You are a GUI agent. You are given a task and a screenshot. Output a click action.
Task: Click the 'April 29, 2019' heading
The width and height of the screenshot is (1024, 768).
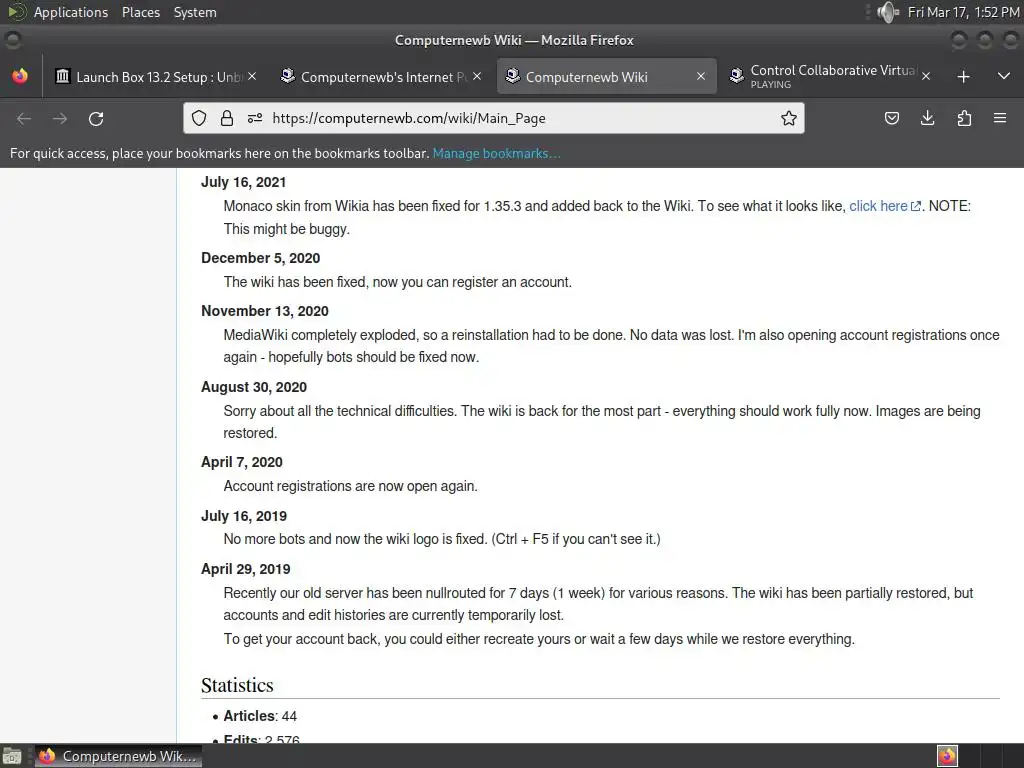tap(246, 569)
